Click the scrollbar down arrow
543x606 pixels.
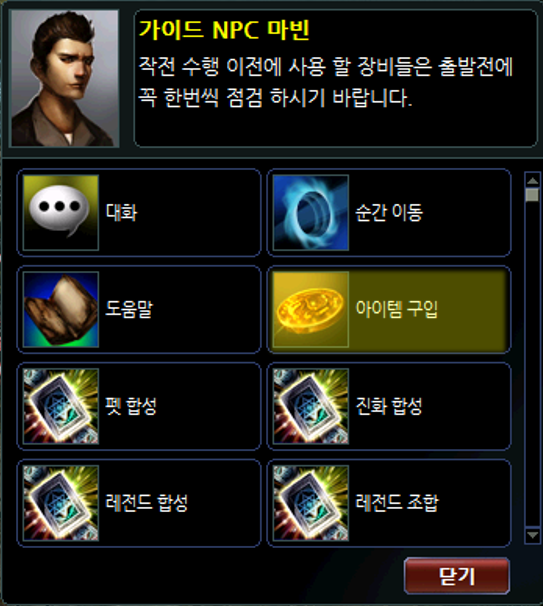pos(533,535)
